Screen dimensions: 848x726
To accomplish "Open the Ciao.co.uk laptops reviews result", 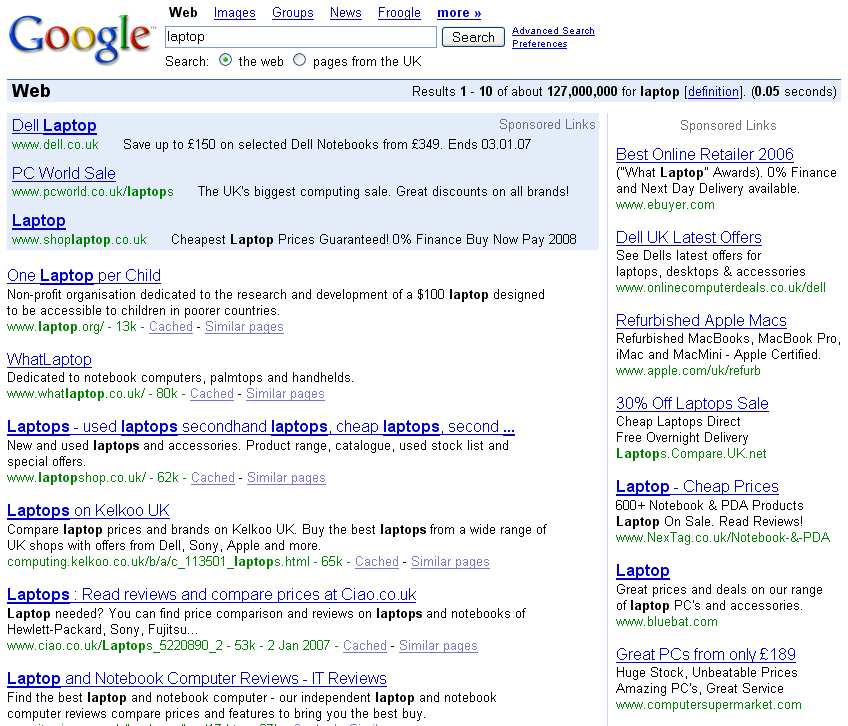I will [x=211, y=595].
